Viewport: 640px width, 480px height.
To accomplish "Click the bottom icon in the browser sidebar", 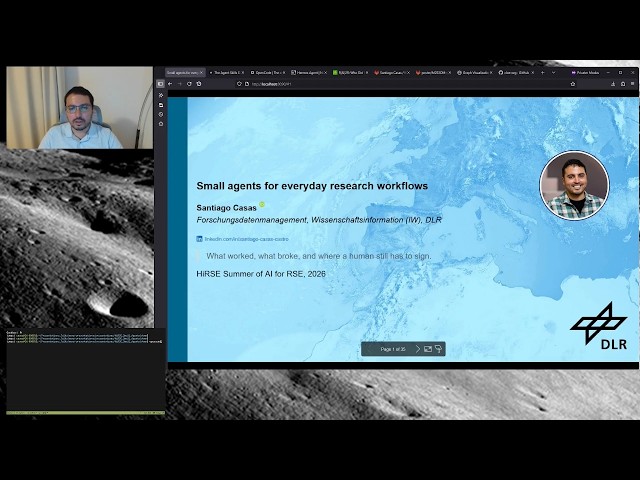I will coord(161,124).
